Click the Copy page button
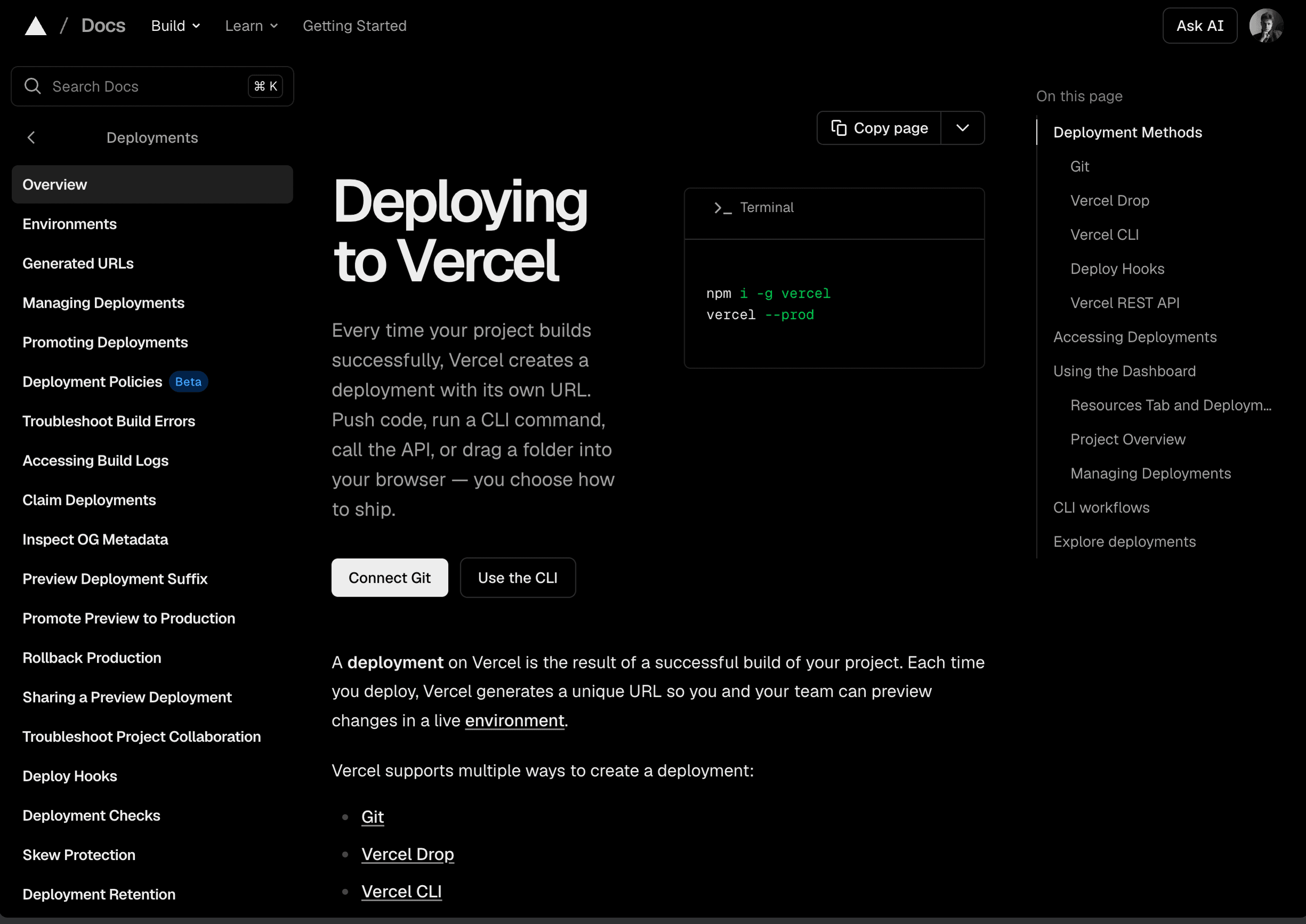The height and width of the screenshot is (924, 1306). pyautogui.click(x=879, y=128)
